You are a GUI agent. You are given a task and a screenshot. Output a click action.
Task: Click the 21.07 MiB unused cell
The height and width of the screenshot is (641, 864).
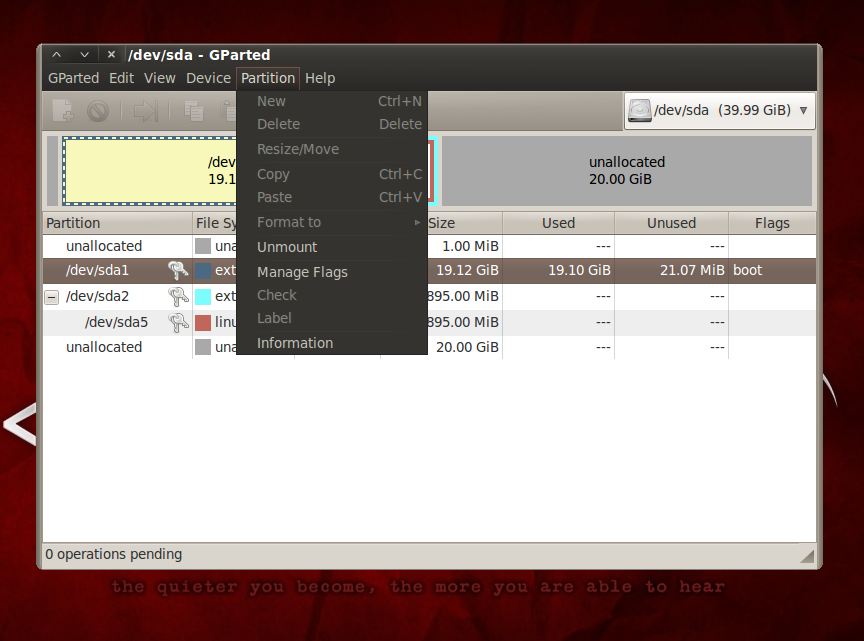click(692, 270)
